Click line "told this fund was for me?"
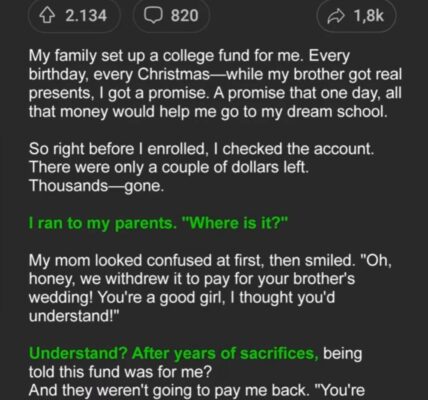 pos(120,372)
